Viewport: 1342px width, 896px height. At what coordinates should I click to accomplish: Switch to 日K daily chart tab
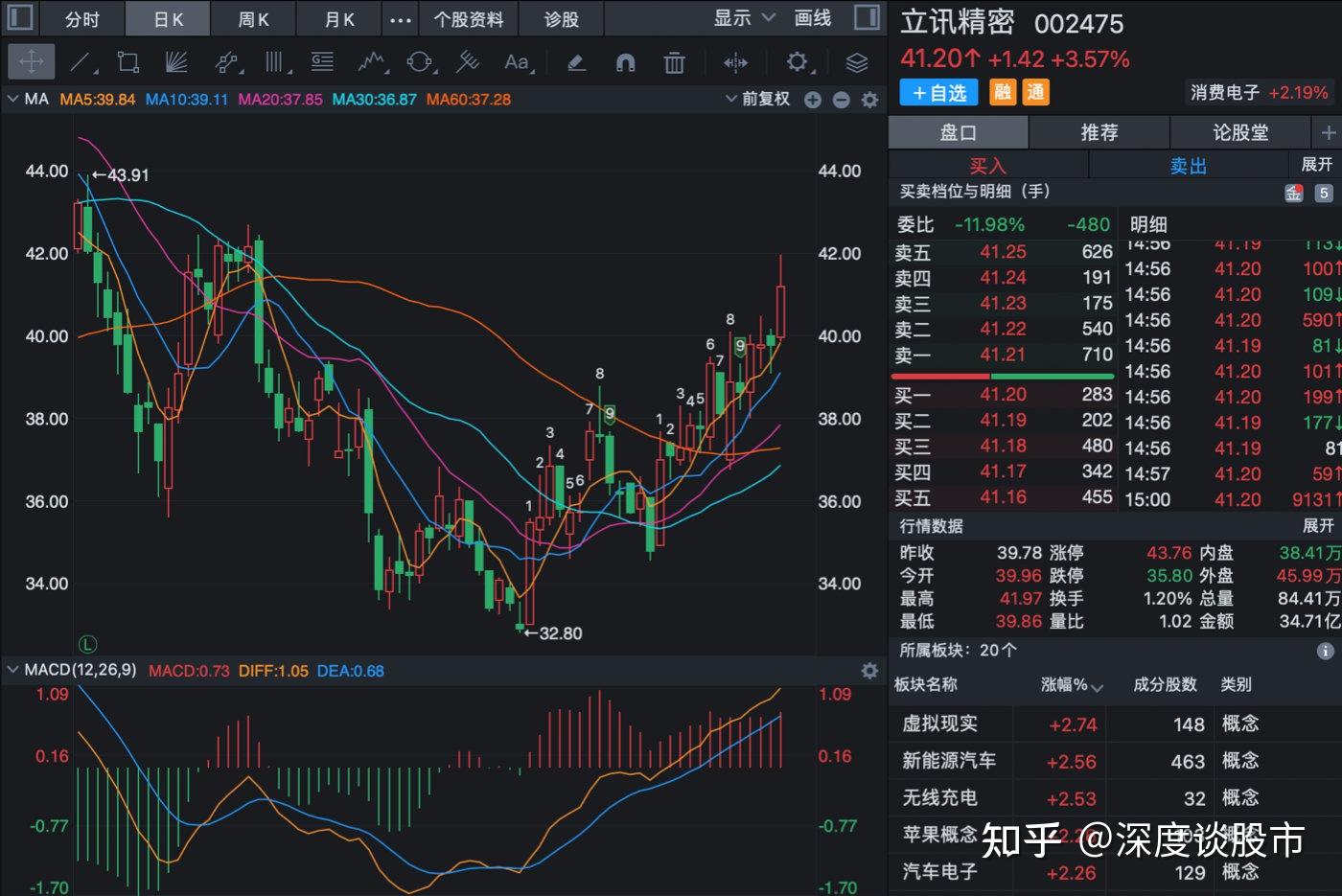tap(169, 19)
